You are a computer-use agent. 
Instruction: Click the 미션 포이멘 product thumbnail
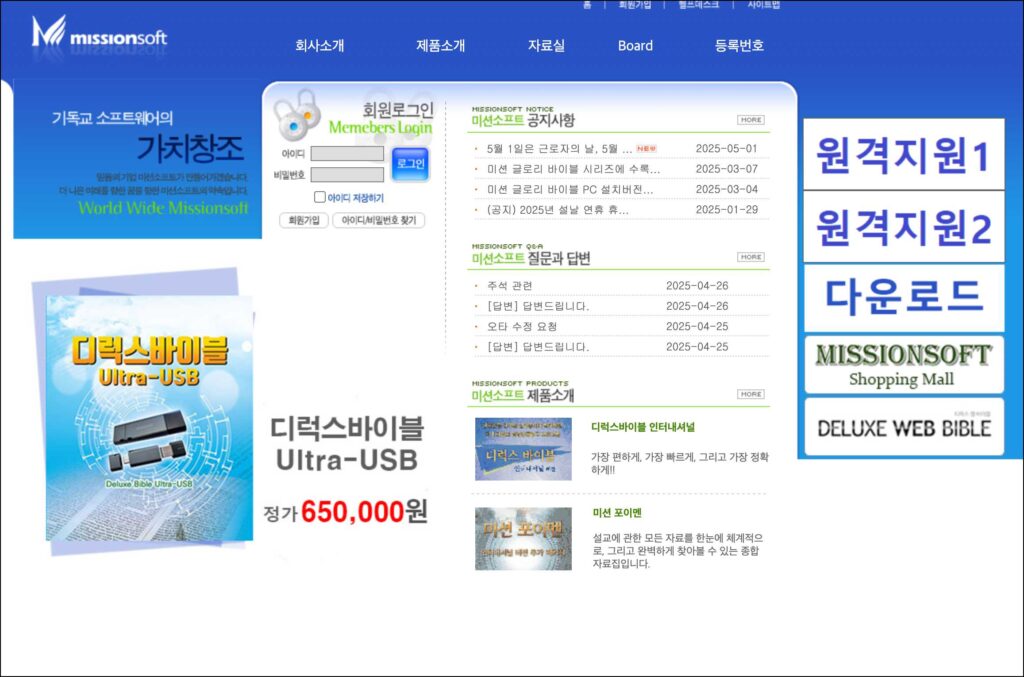523,539
